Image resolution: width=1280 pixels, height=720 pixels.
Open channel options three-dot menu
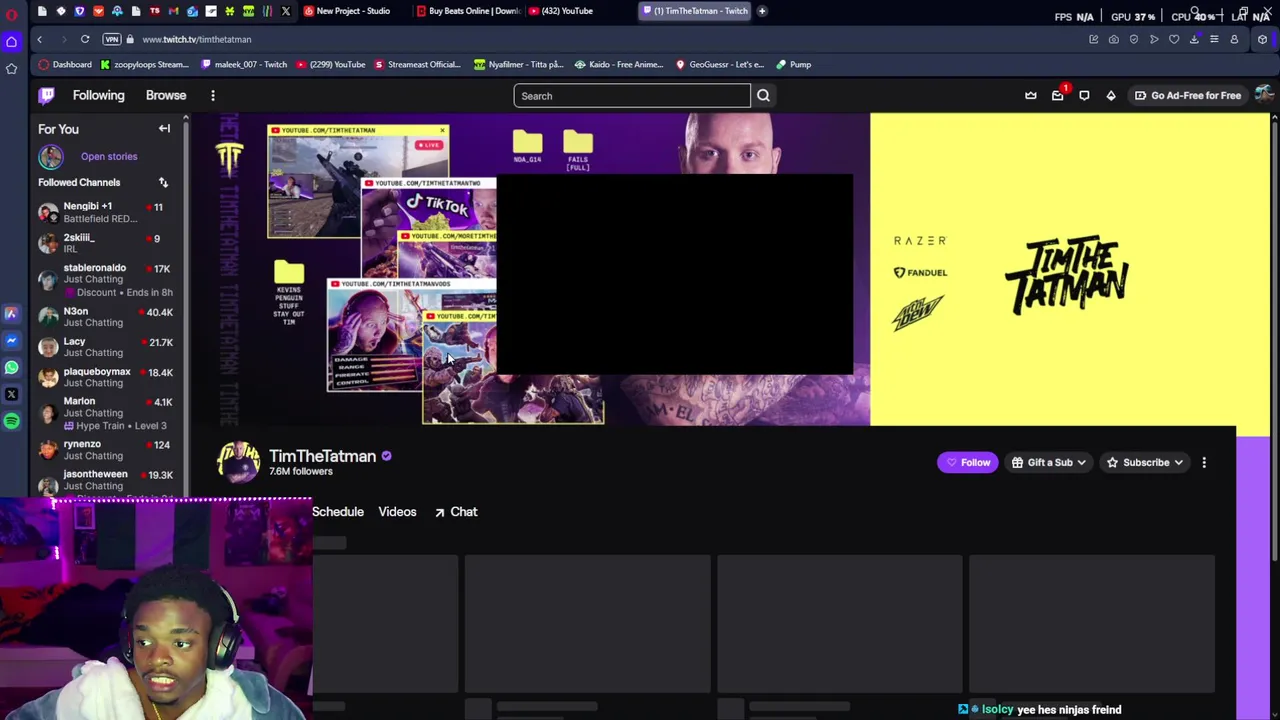[1204, 462]
